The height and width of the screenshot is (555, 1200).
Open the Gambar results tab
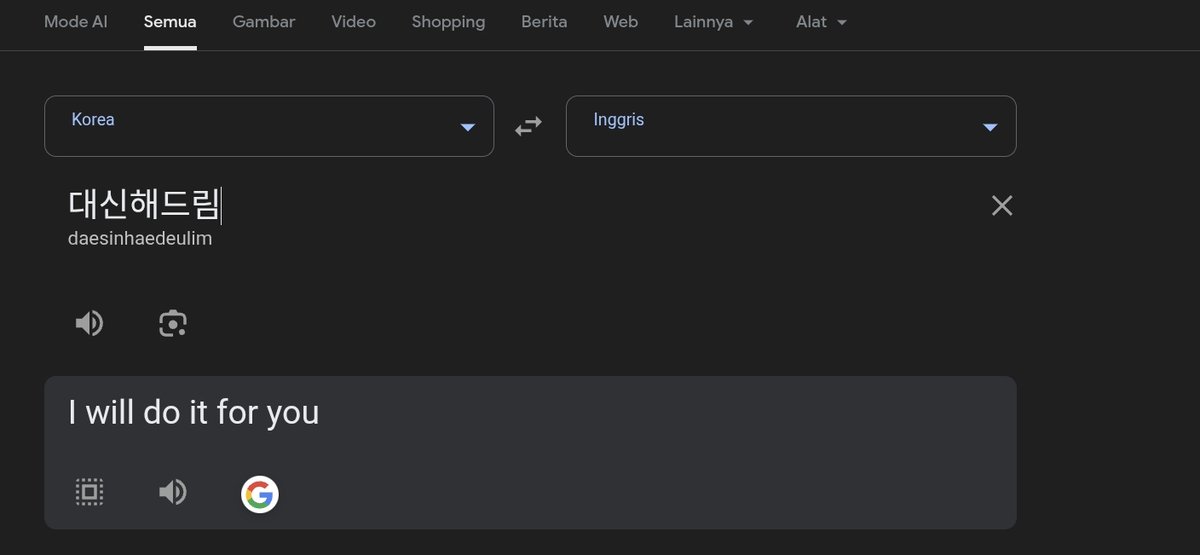(264, 22)
